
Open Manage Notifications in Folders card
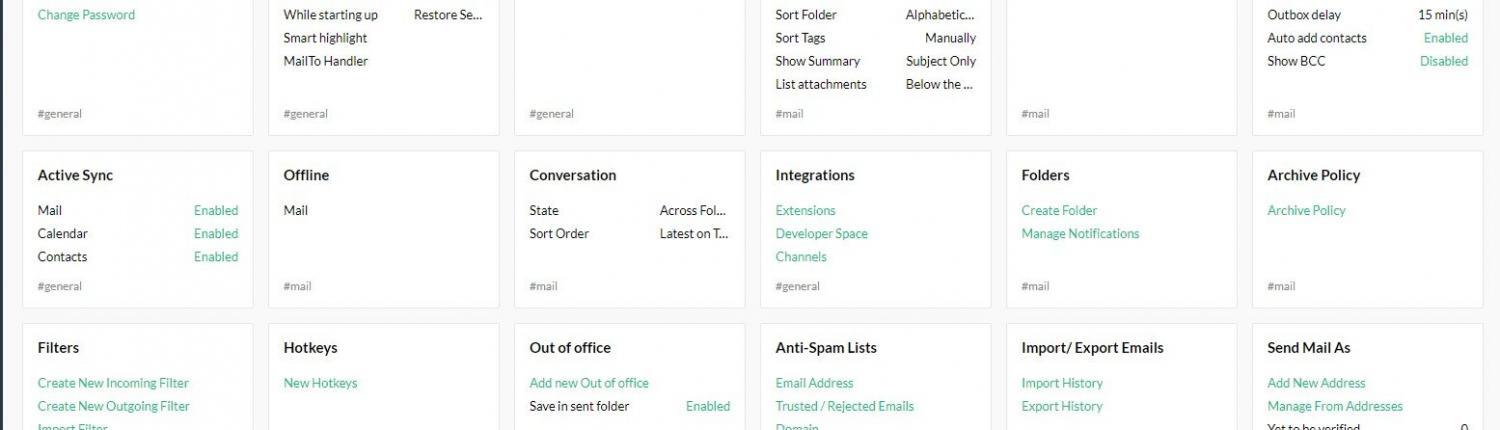pyautogui.click(x=1080, y=234)
